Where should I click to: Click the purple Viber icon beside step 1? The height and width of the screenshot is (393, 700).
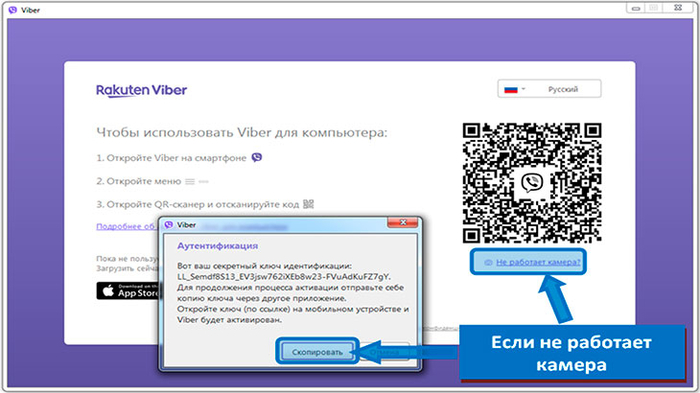pos(257,157)
